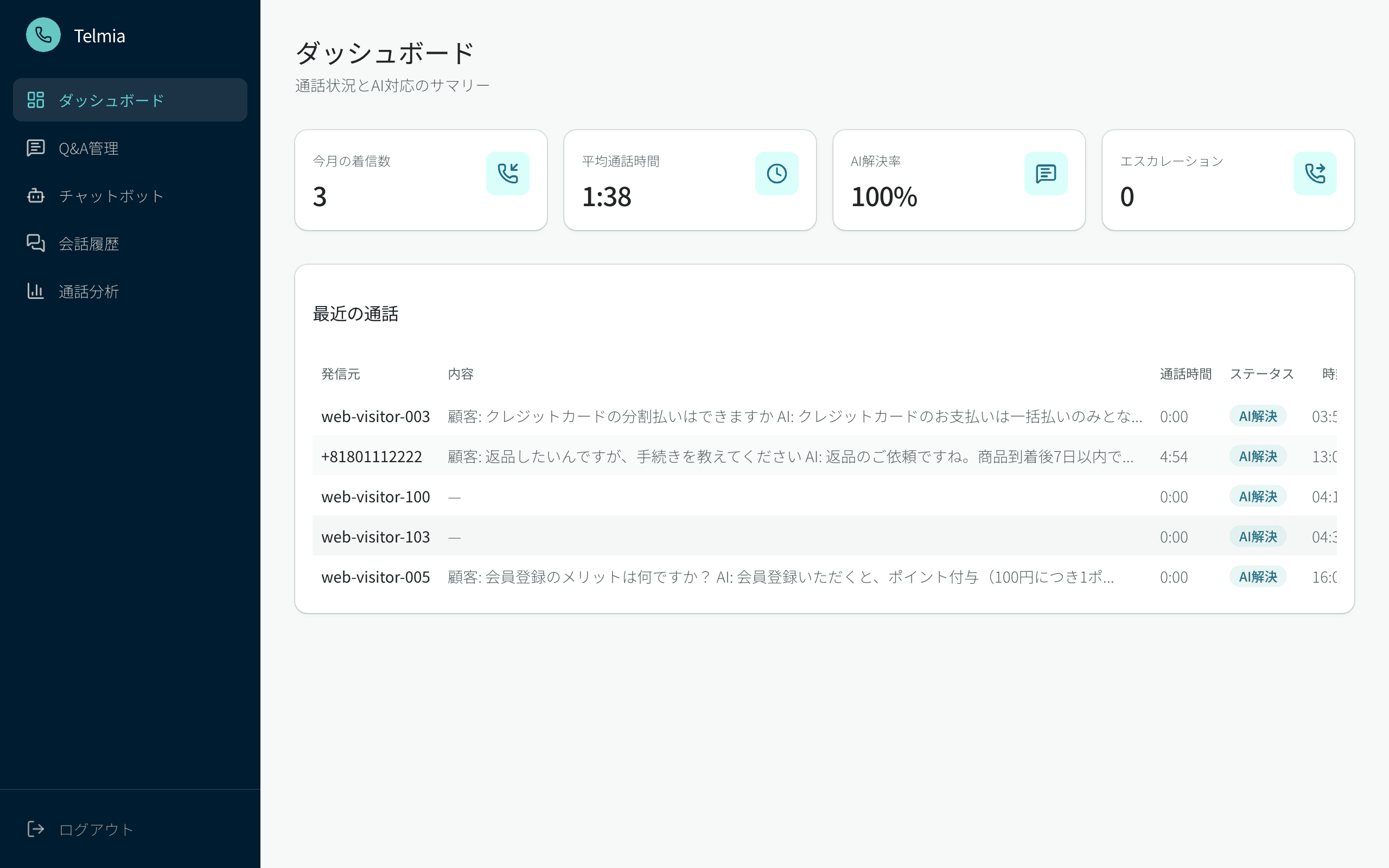Select the dashboard grid icon in sidebar
The image size is (1389, 868).
(36, 100)
